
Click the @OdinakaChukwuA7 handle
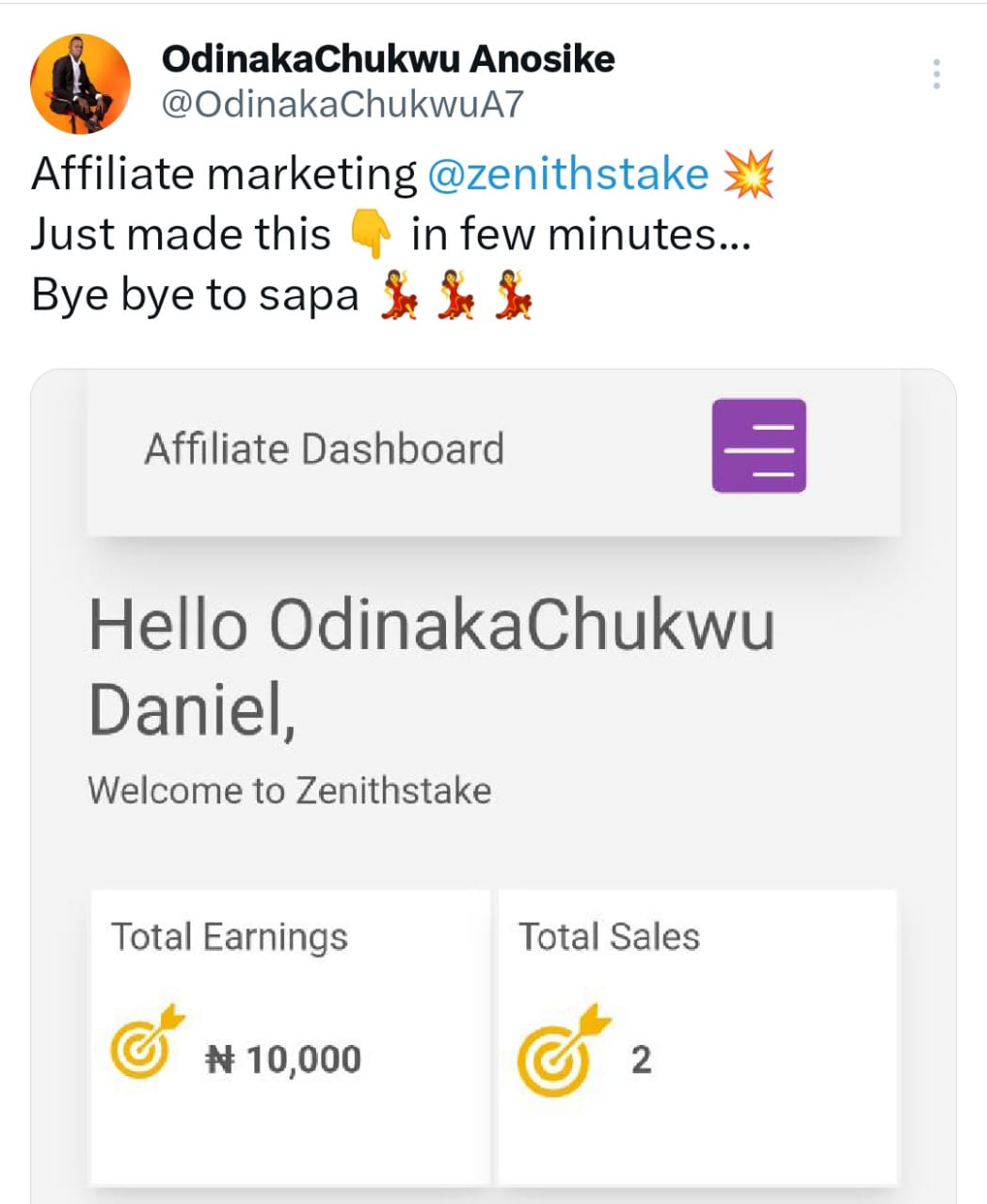342,104
